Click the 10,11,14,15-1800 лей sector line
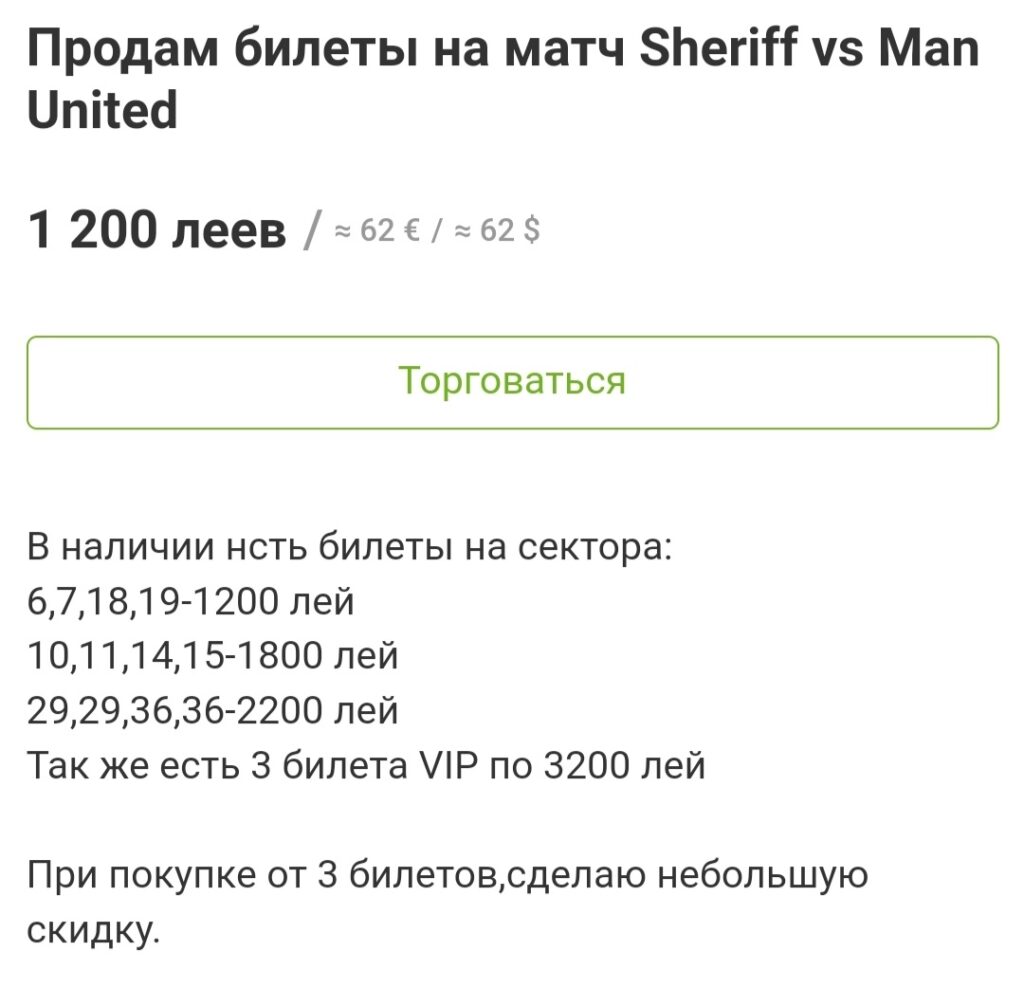Screen dimensions: 1024x1006 pos(212,655)
